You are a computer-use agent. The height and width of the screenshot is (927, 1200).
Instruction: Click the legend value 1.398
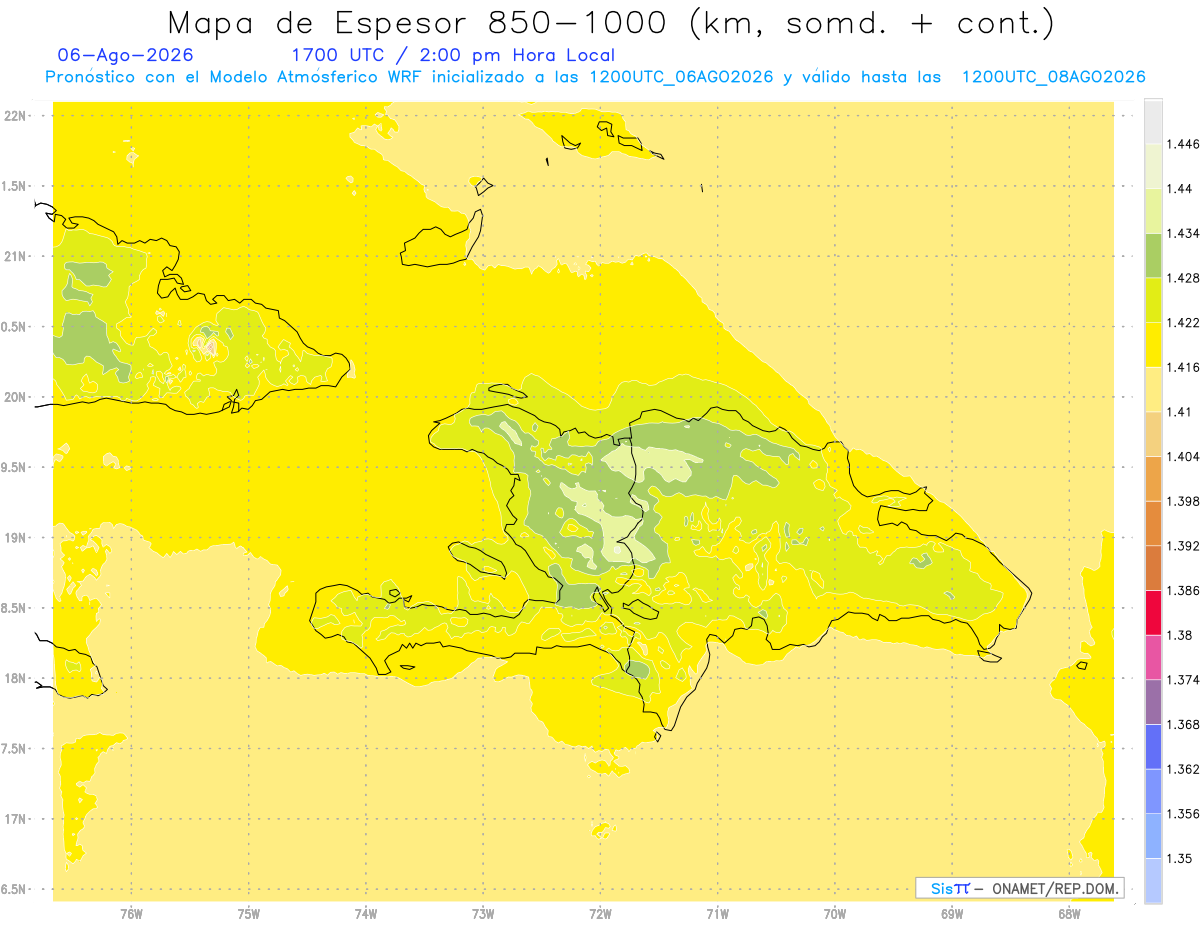1183,501
